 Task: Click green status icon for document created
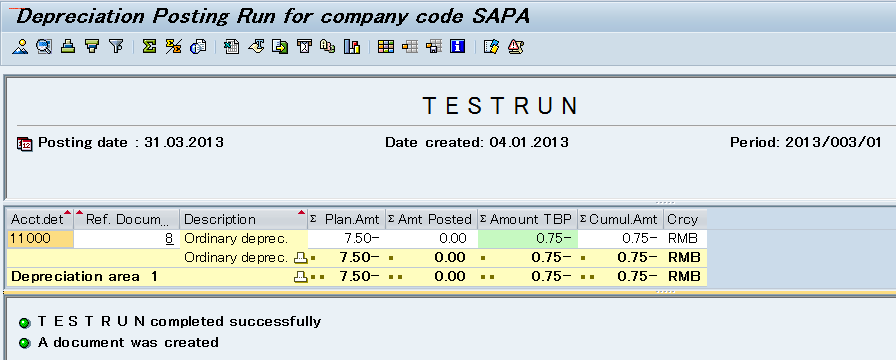[25, 343]
